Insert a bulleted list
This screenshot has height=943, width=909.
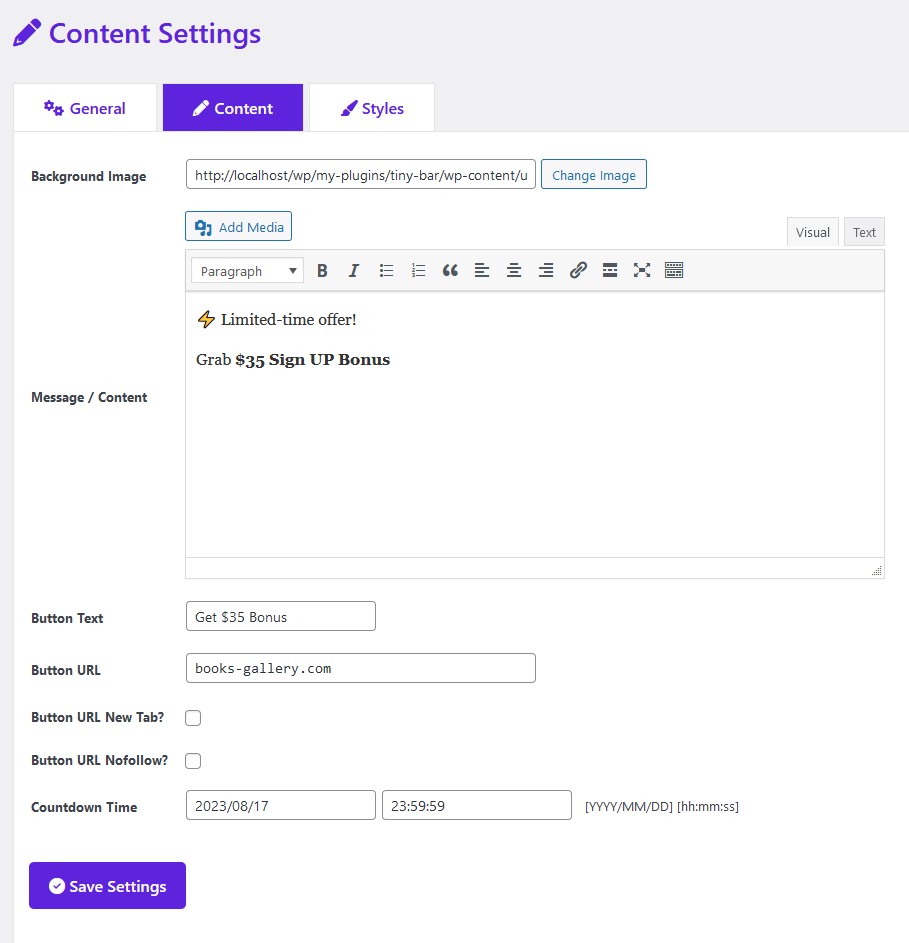pyautogui.click(x=386, y=270)
